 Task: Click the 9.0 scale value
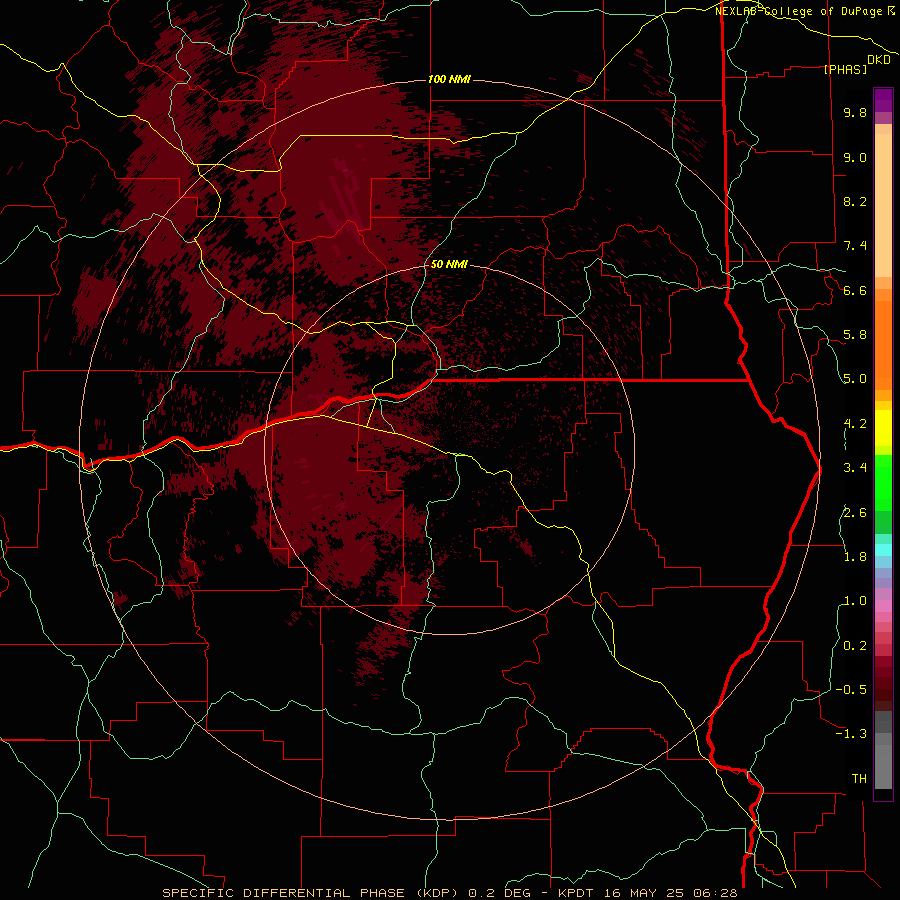tap(855, 157)
